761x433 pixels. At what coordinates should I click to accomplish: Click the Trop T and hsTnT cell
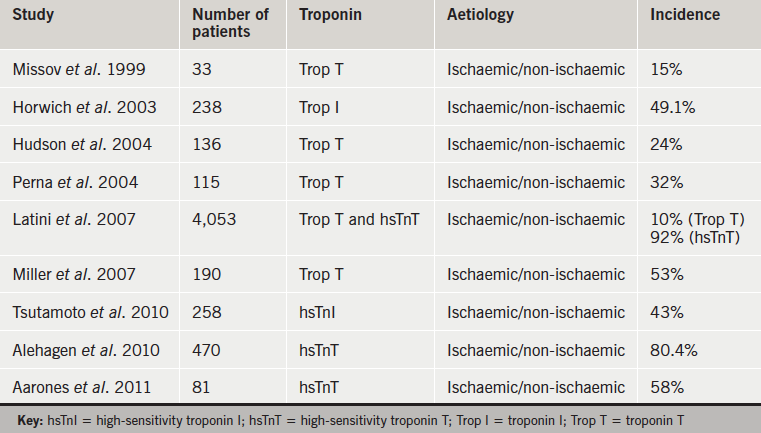pos(358,218)
